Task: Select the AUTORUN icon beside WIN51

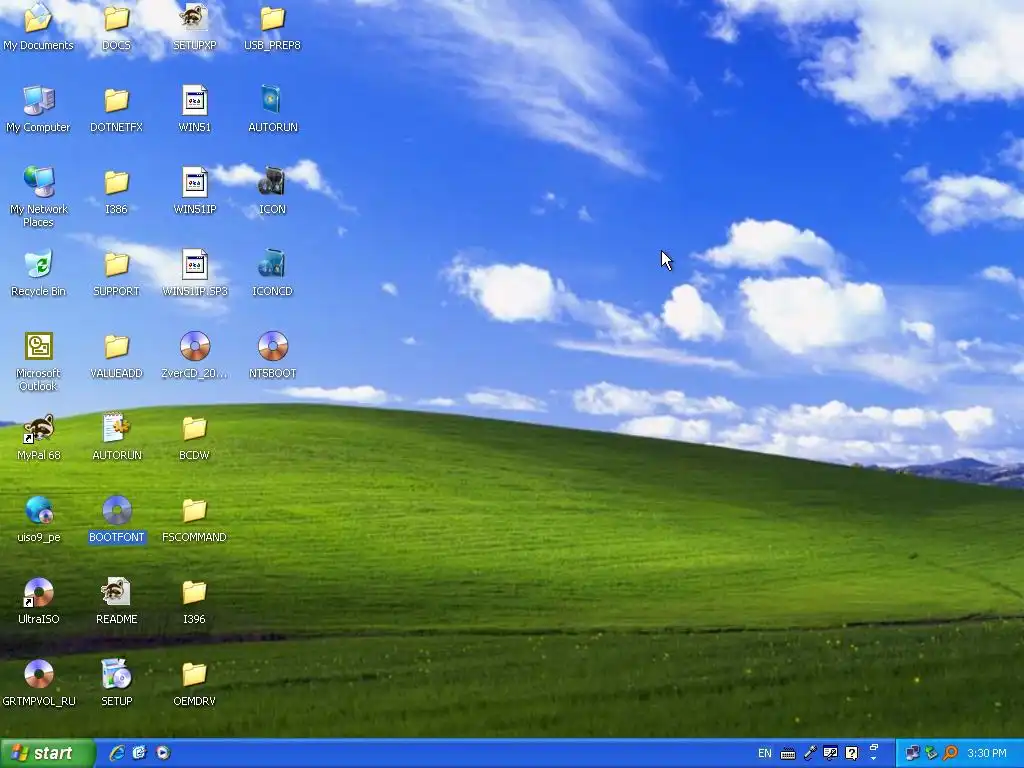Action: [272, 108]
